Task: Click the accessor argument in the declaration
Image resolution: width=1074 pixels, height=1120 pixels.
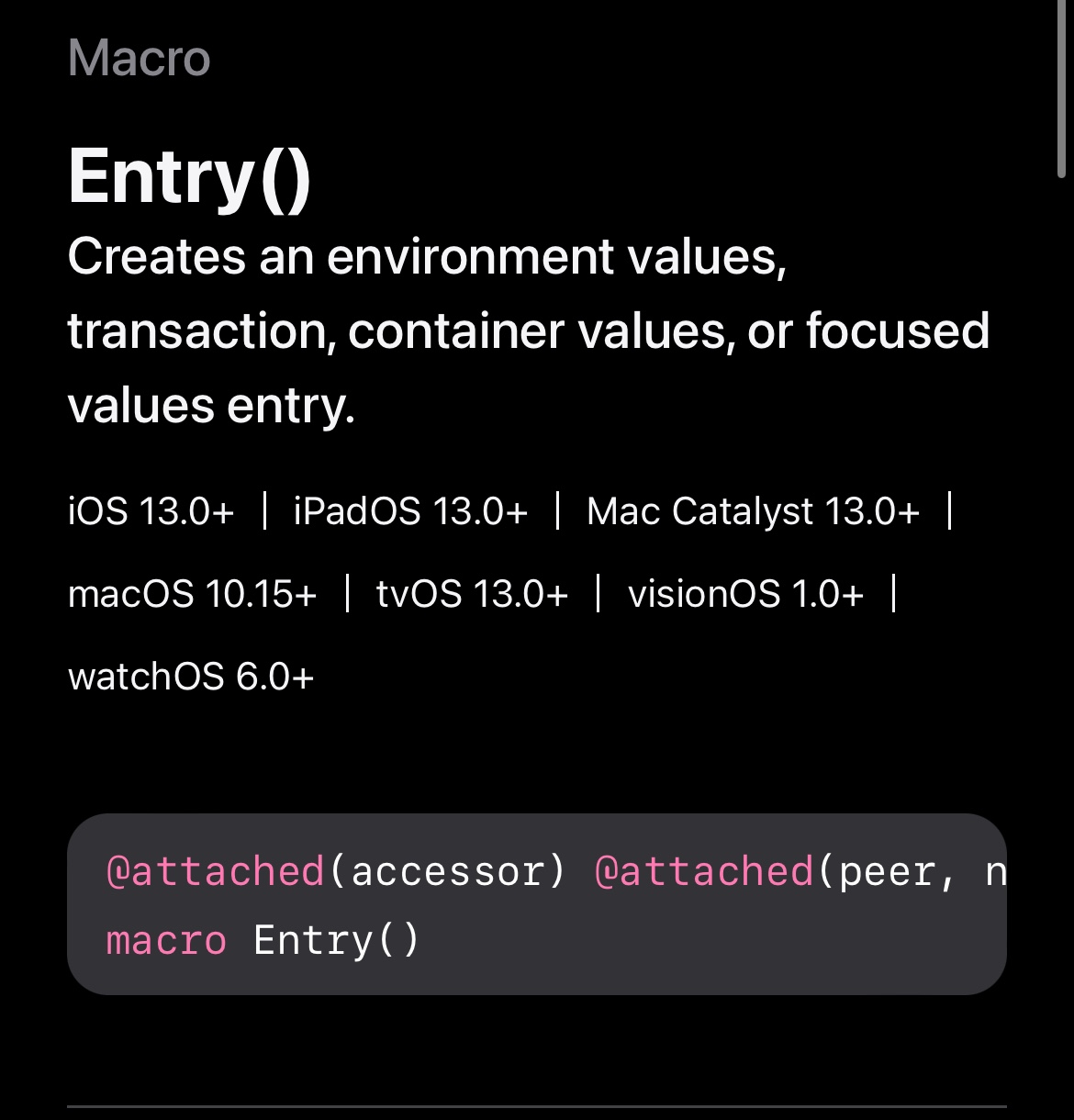Action: 447,871
